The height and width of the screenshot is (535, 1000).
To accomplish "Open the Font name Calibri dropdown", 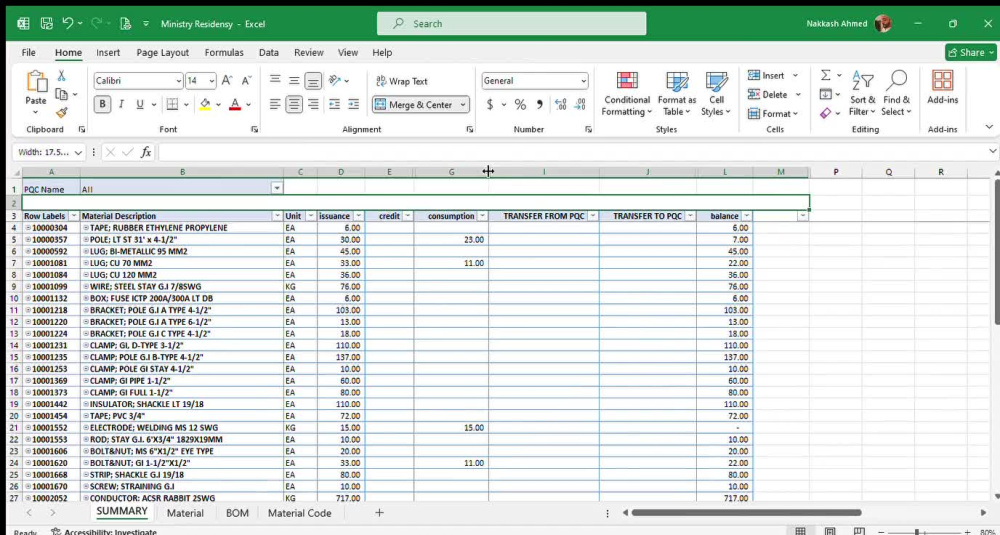I will (x=179, y=81).
